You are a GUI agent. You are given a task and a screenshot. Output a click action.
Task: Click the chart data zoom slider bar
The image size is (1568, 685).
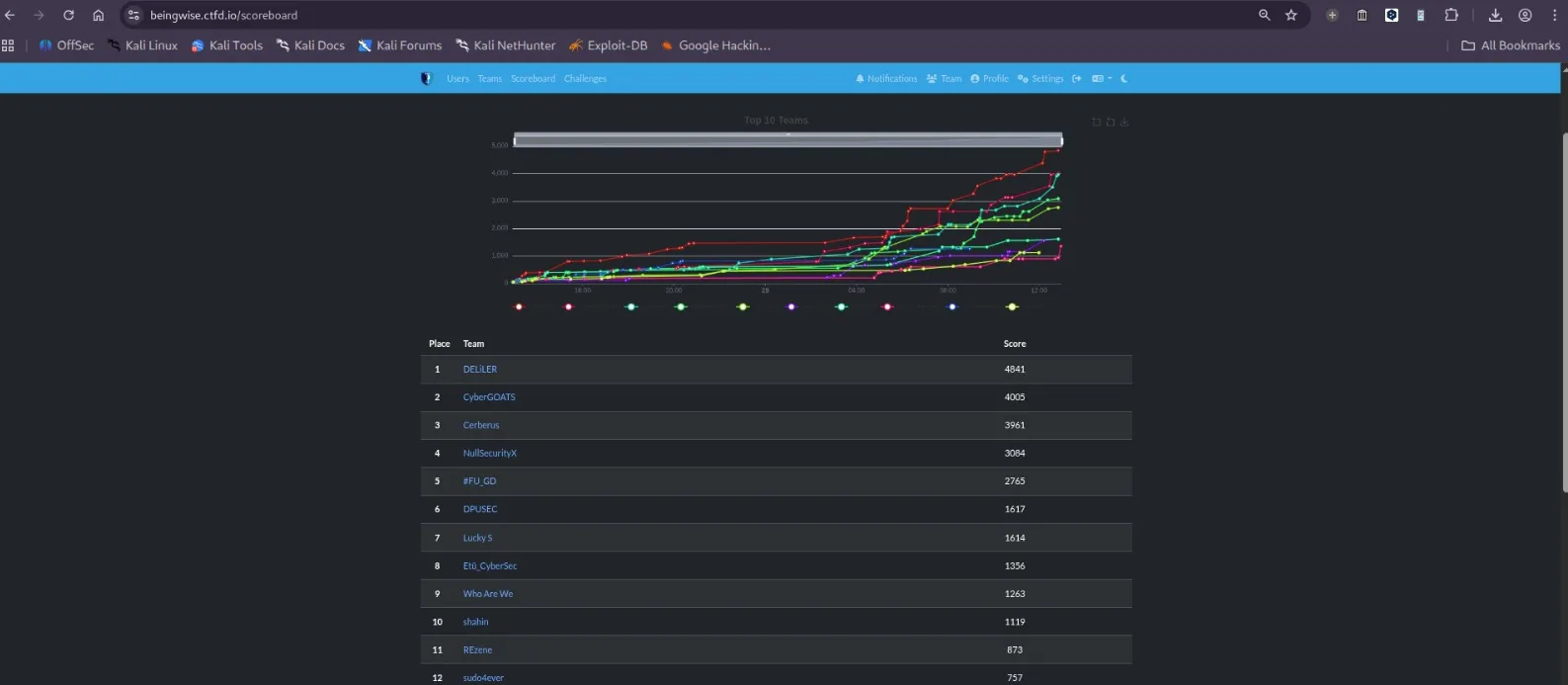(787, 139)
